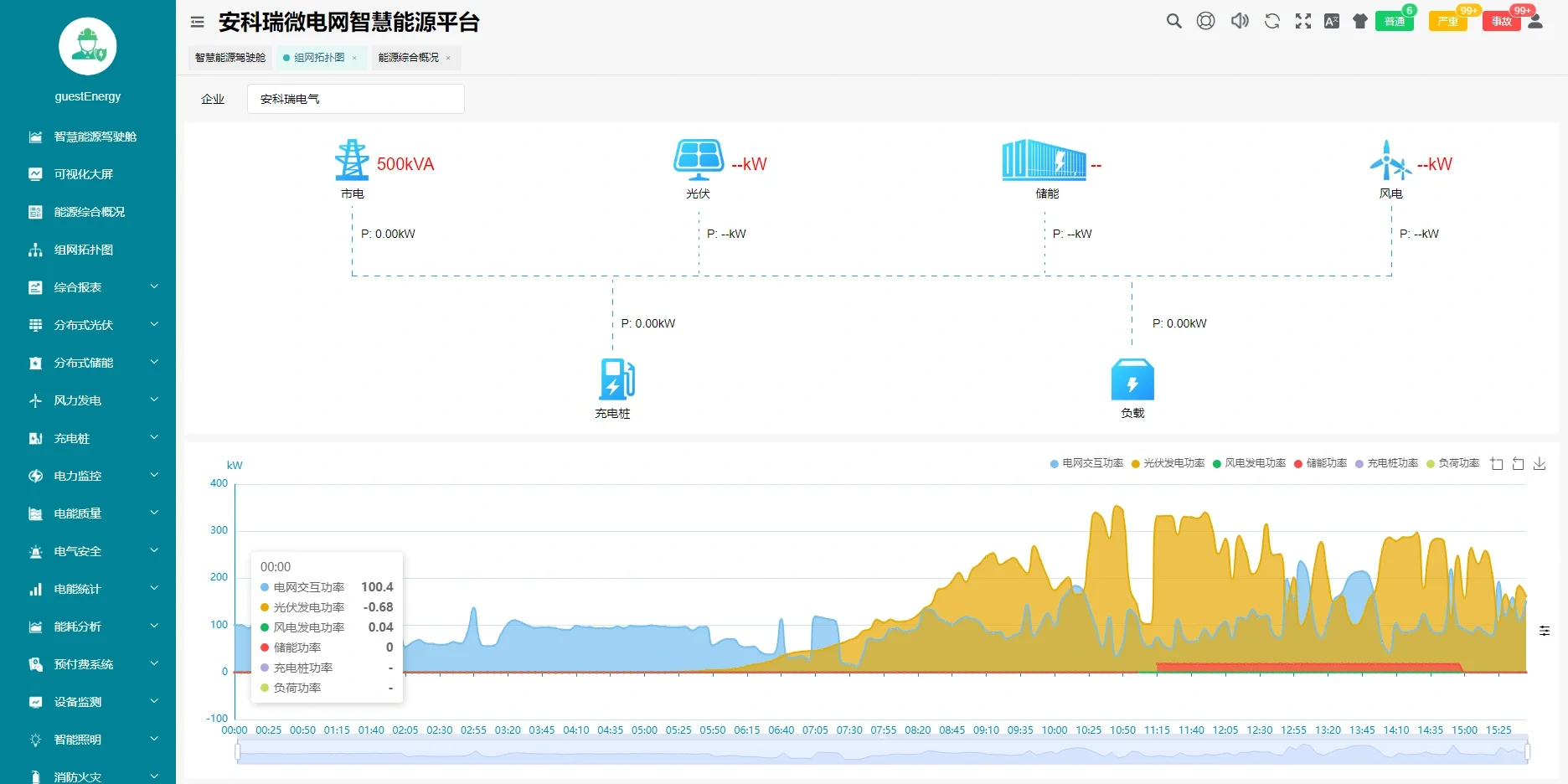Expand the 风力发电 sidebar section

[x=153, y=400]
